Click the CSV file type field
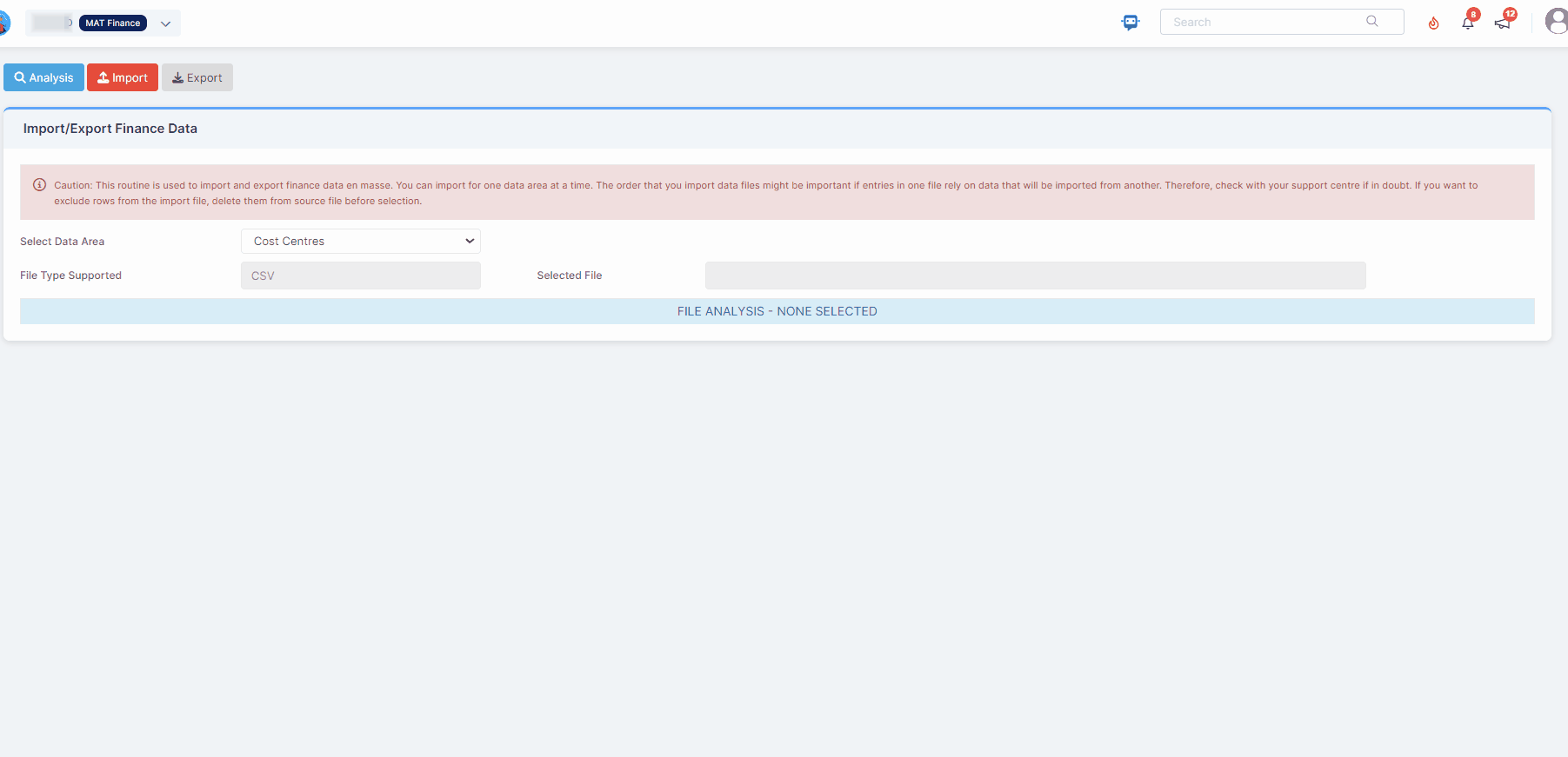This screenshot has width=1568, height=757. (x=361, y=276)
